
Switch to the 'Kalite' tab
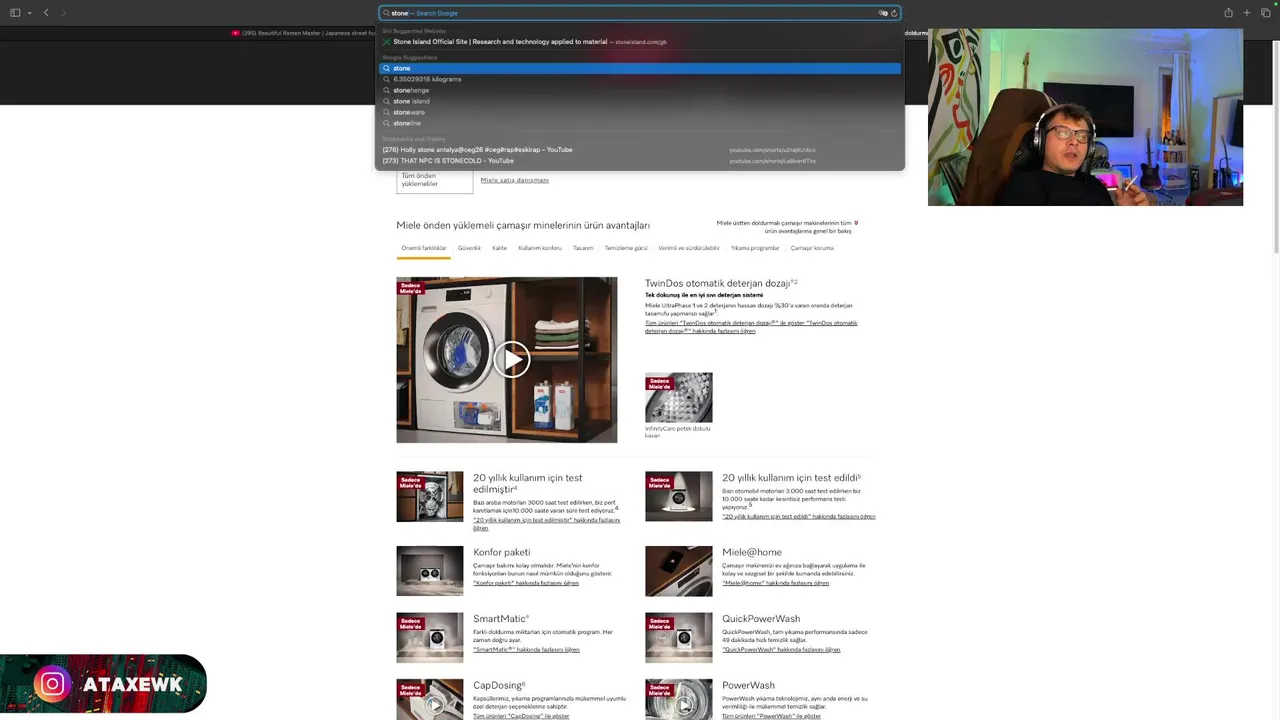[499, 248]
